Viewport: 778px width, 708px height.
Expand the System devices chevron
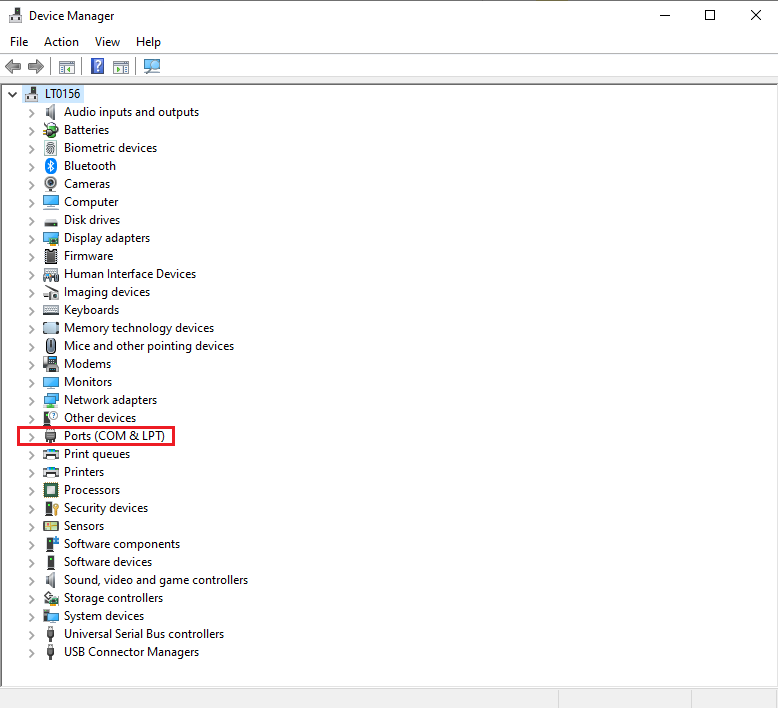(x=31, y=617)
